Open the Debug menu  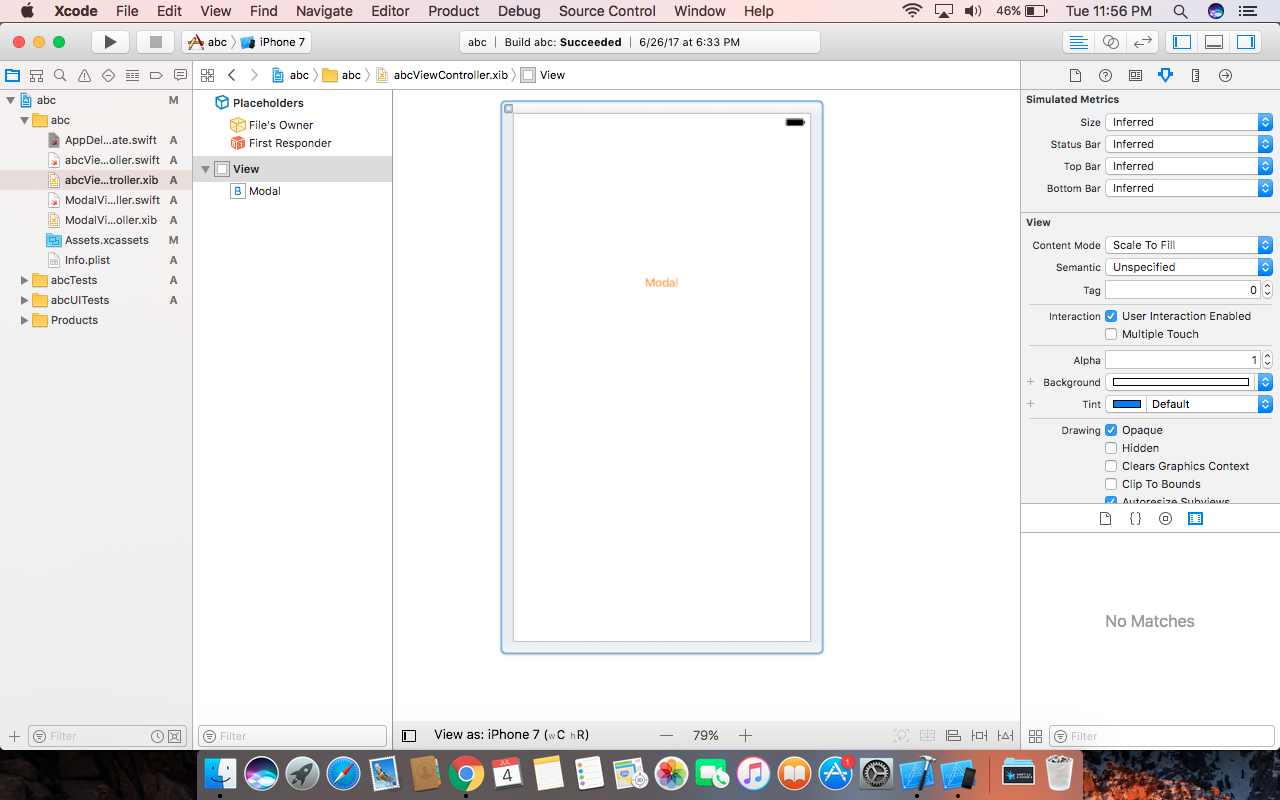(519, 11)
